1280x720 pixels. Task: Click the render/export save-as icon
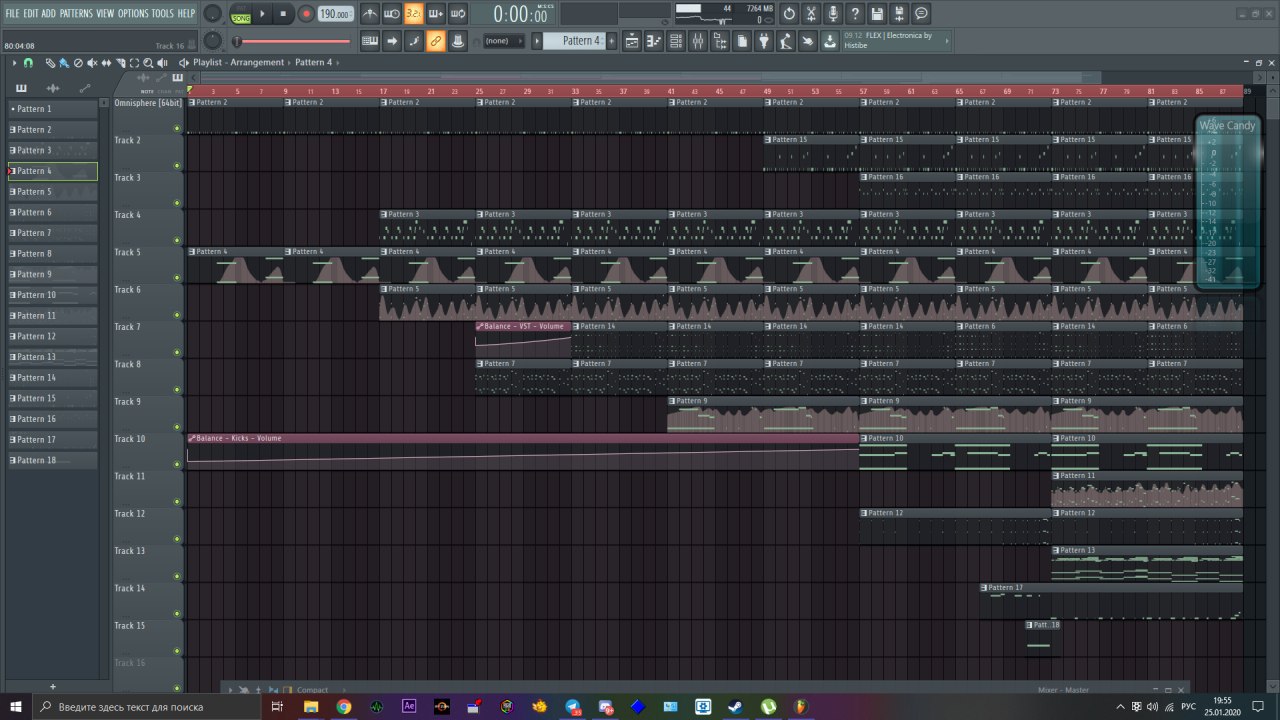click(x=899, y=14)
